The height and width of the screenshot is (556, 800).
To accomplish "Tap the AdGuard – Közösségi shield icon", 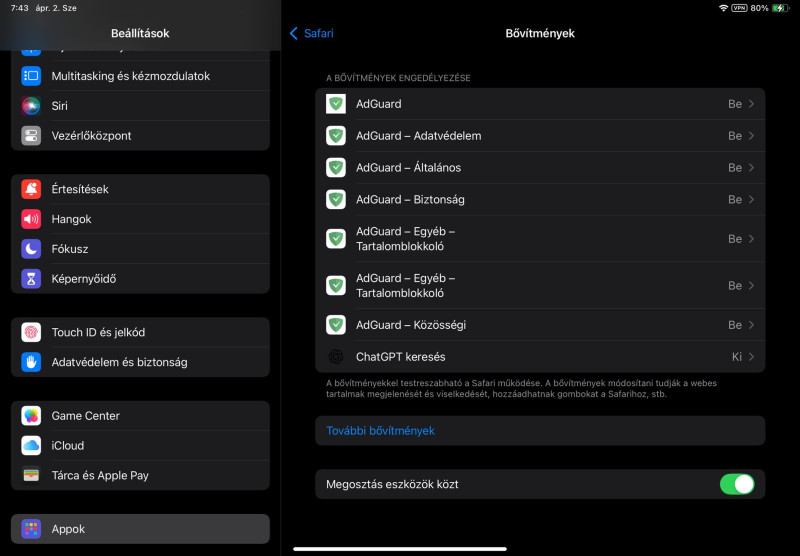I will [336, 325].
